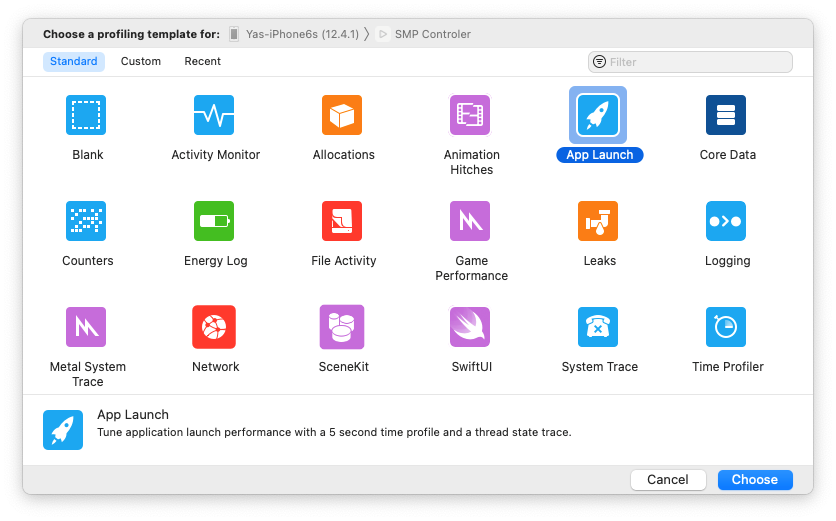Screen dimensions: 836x521
Task: Select the Core Data template icon
Action: click(x=726, y=115)
